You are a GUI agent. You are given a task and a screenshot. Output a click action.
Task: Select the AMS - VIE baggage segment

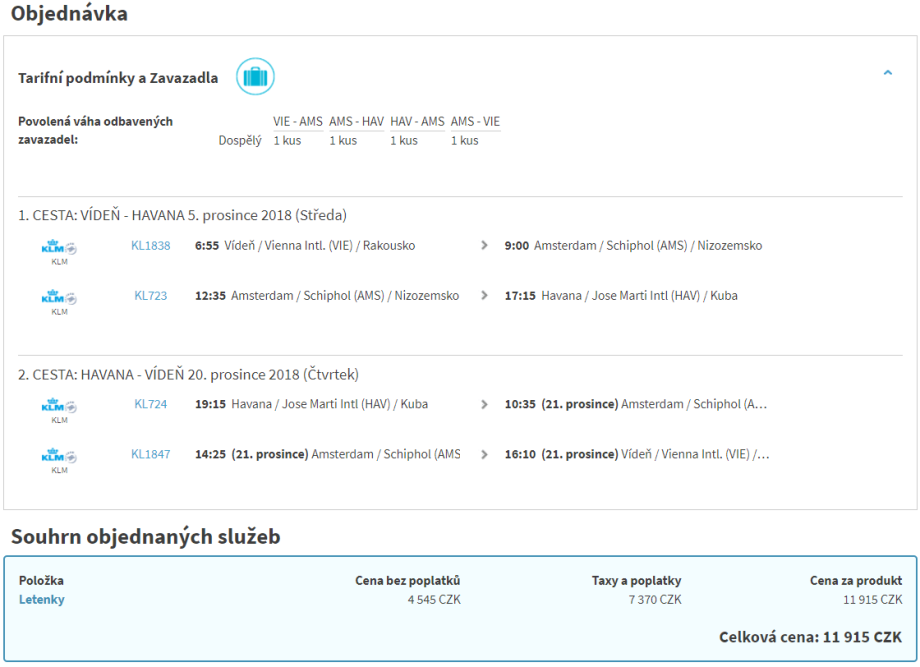(x=475, y=122)
